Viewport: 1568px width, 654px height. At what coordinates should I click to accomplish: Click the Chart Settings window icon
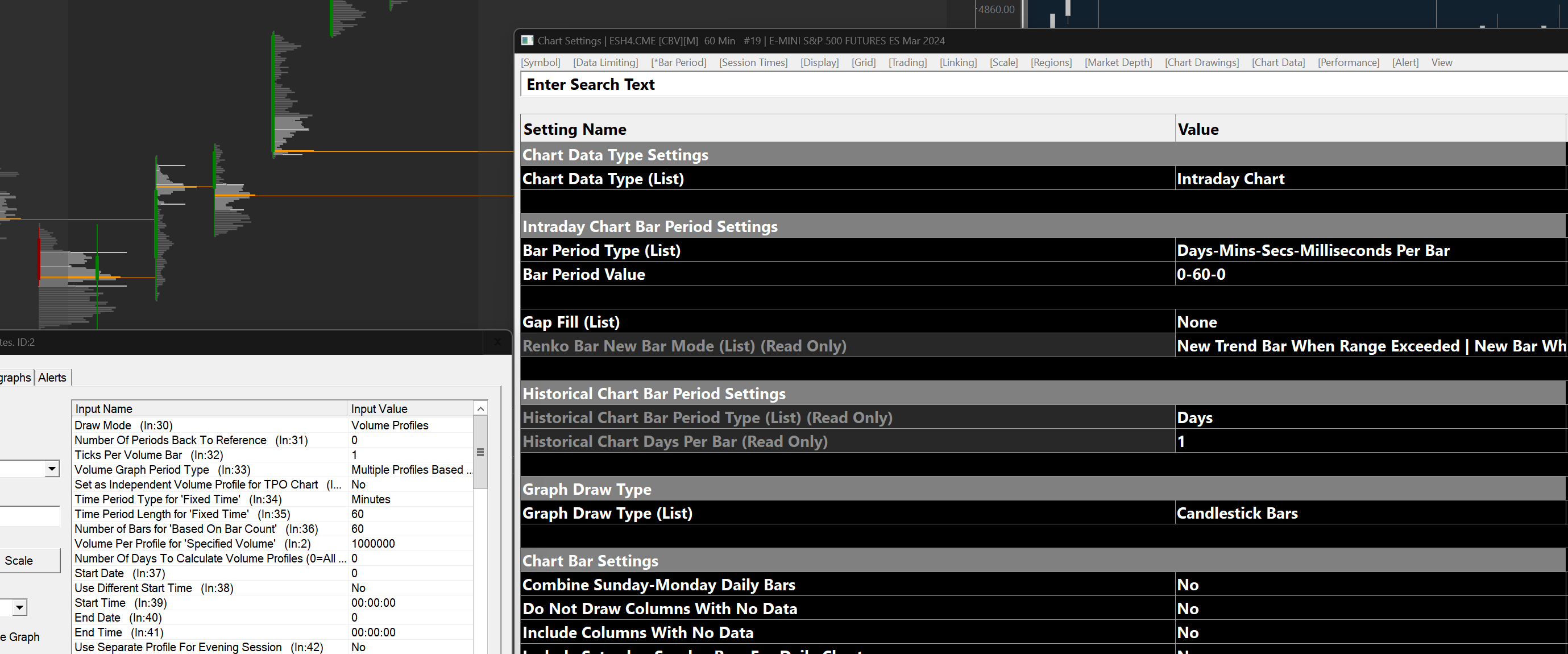click(527, 40)
